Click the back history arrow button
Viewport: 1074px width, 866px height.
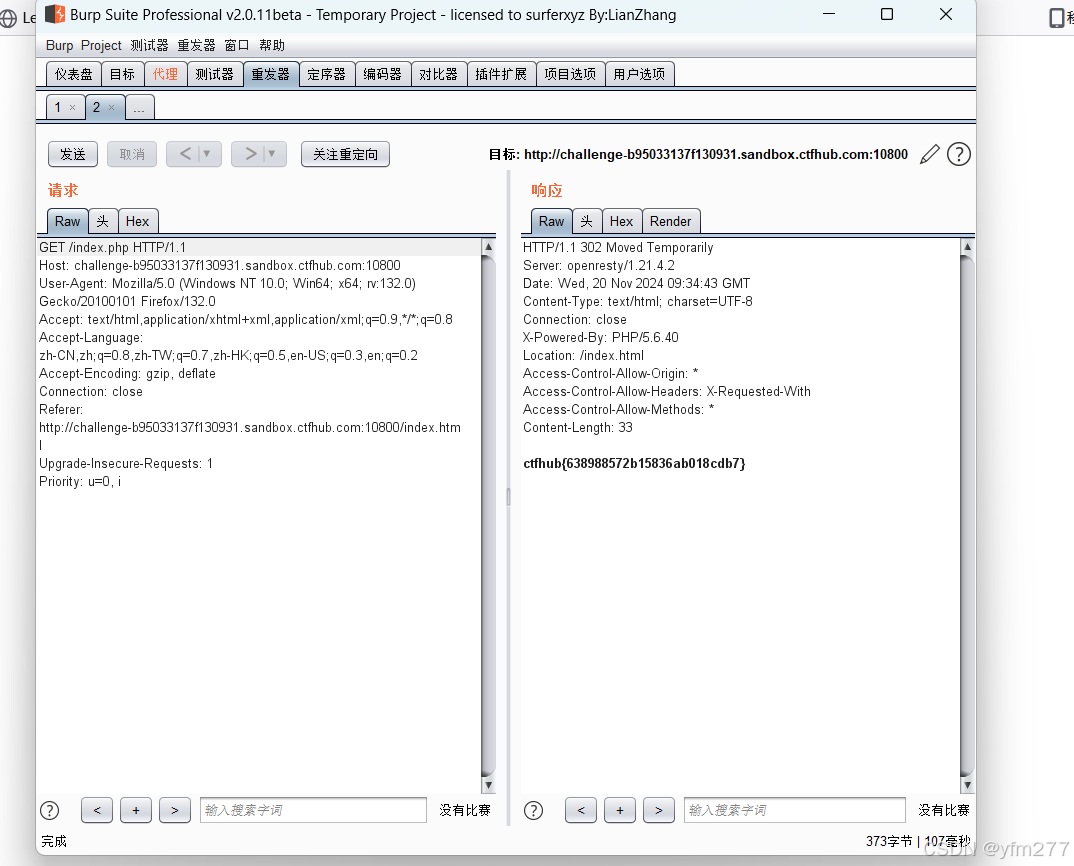[185, 154]
